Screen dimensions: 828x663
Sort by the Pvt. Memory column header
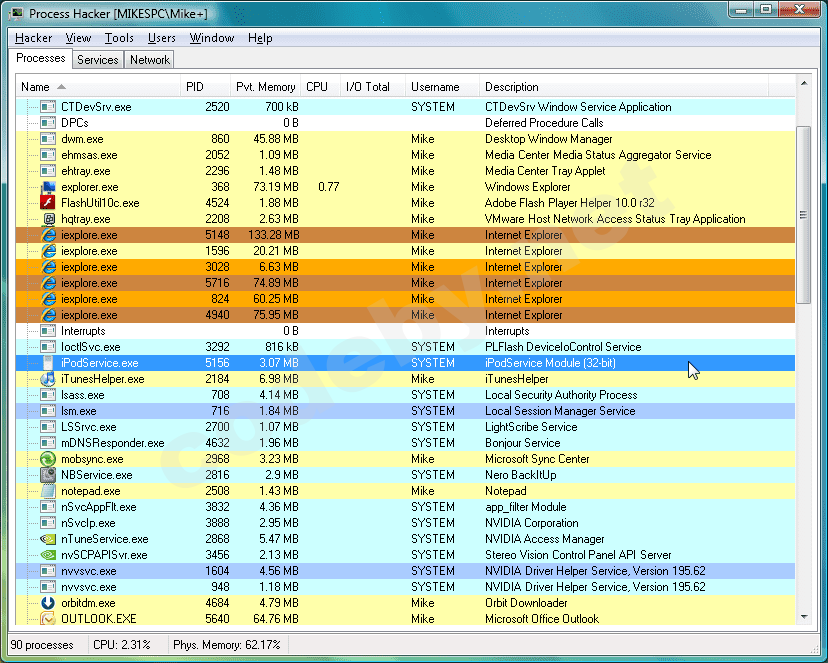tap(265, 87)
